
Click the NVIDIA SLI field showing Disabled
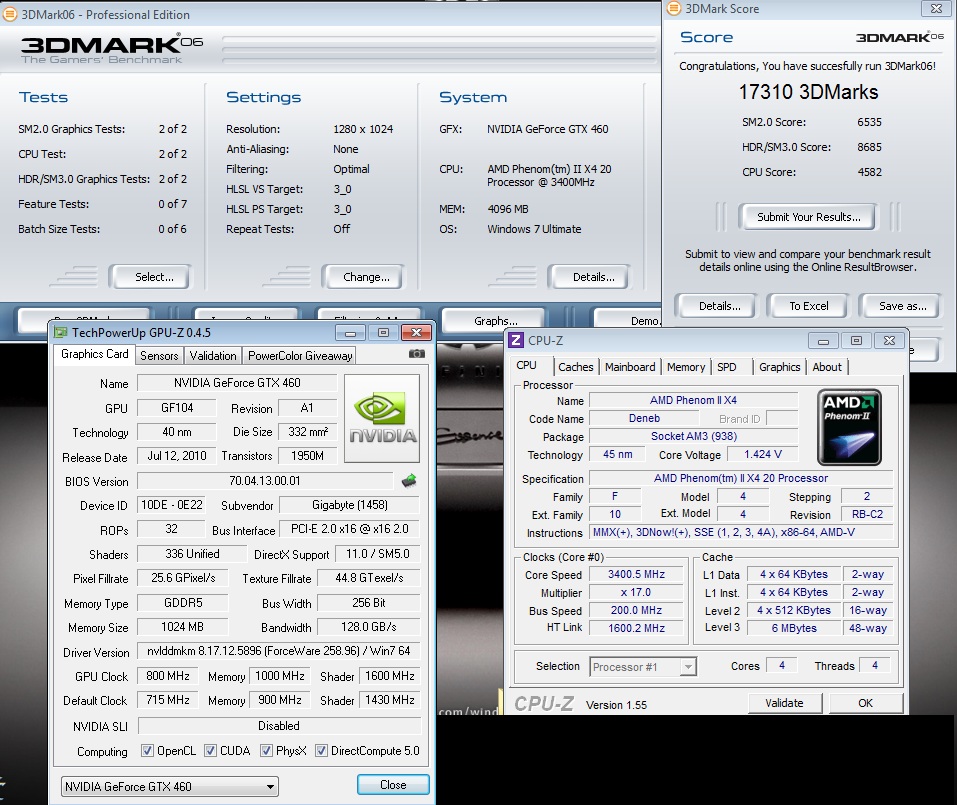point(279,726)
